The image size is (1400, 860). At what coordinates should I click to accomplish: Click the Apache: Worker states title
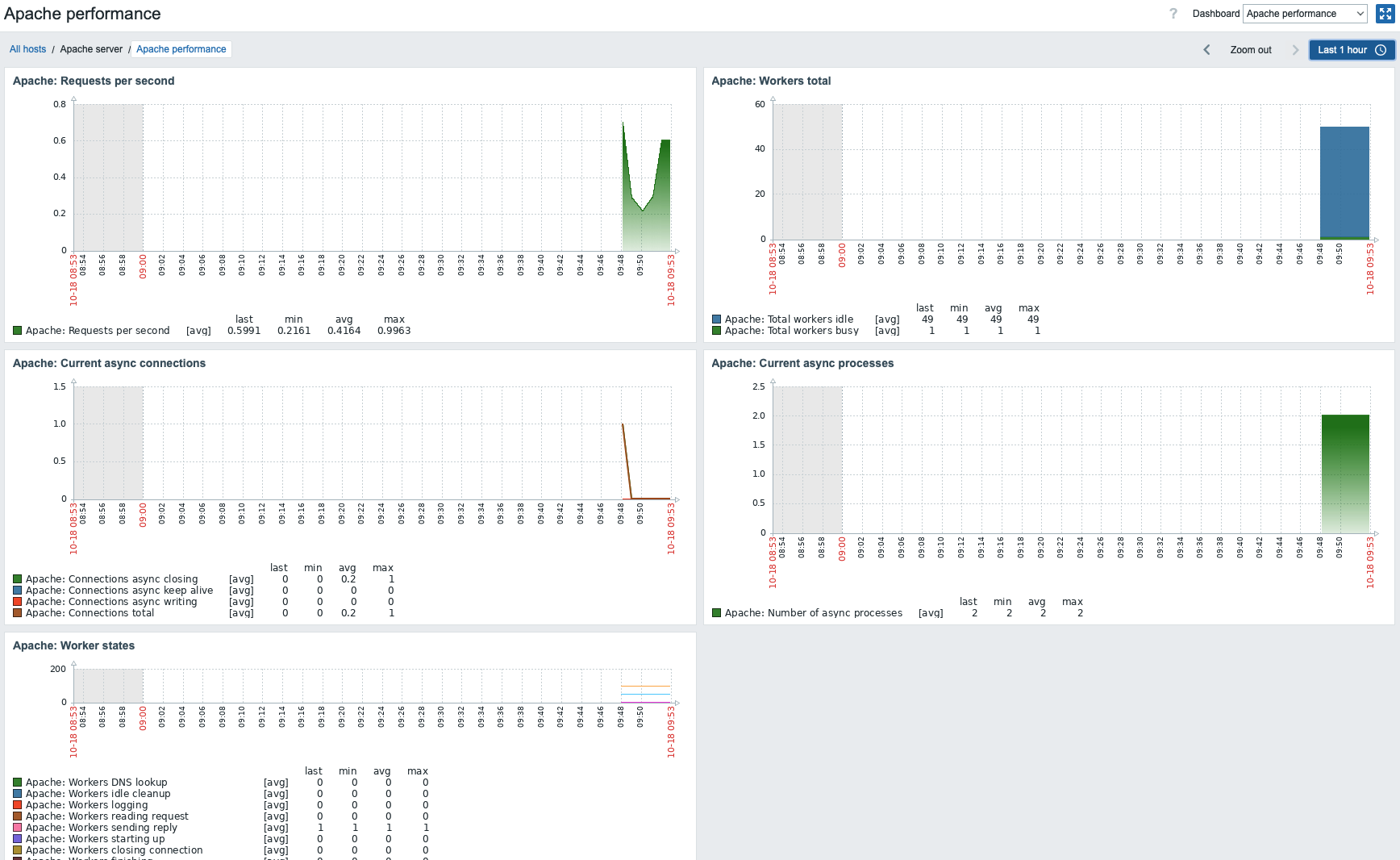pyautogui.click(x=73, y=645)
